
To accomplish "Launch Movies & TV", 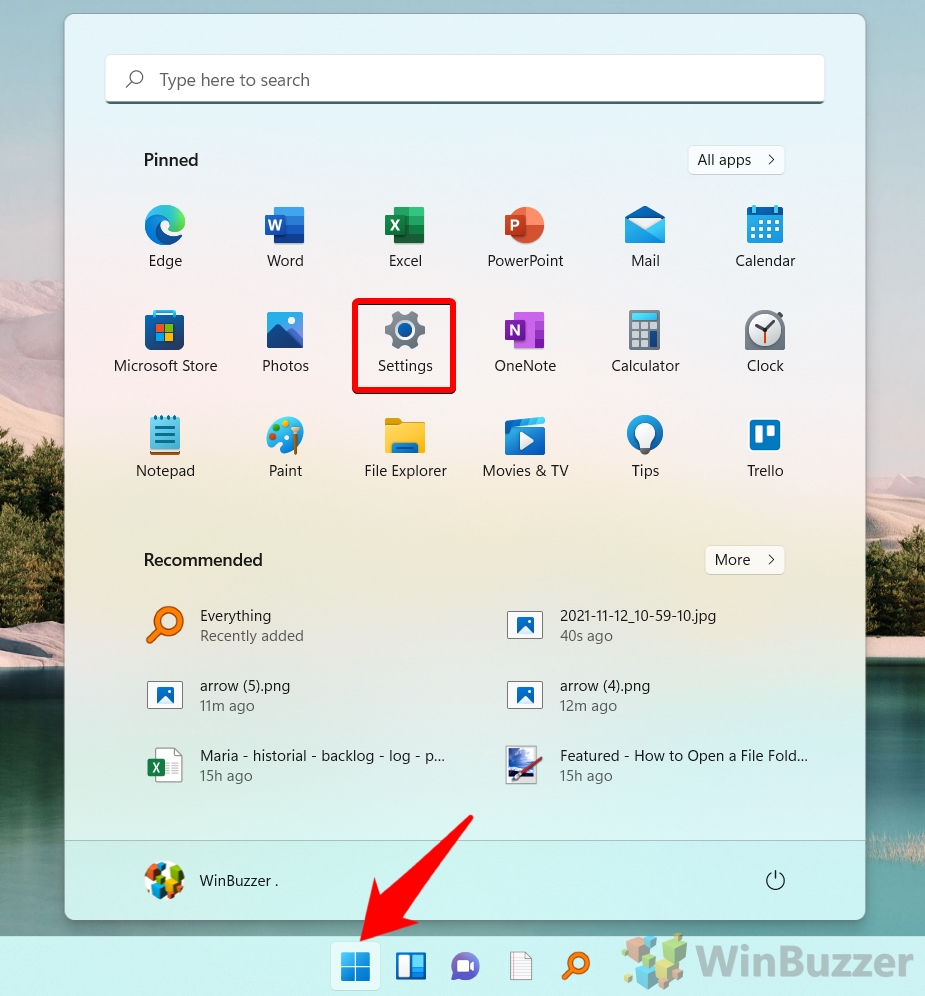I will point(525,447).
